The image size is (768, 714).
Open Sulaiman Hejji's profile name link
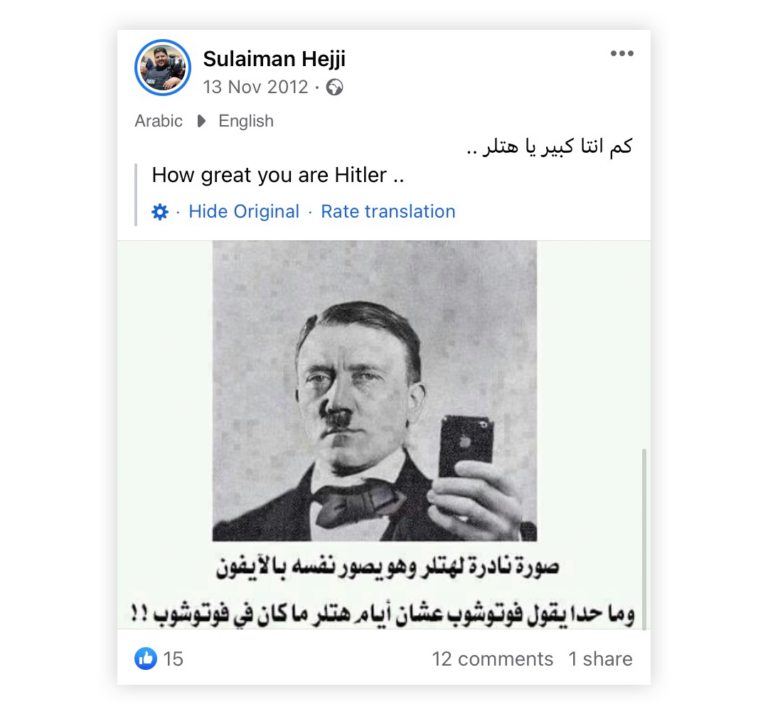[x=274, y=59]
